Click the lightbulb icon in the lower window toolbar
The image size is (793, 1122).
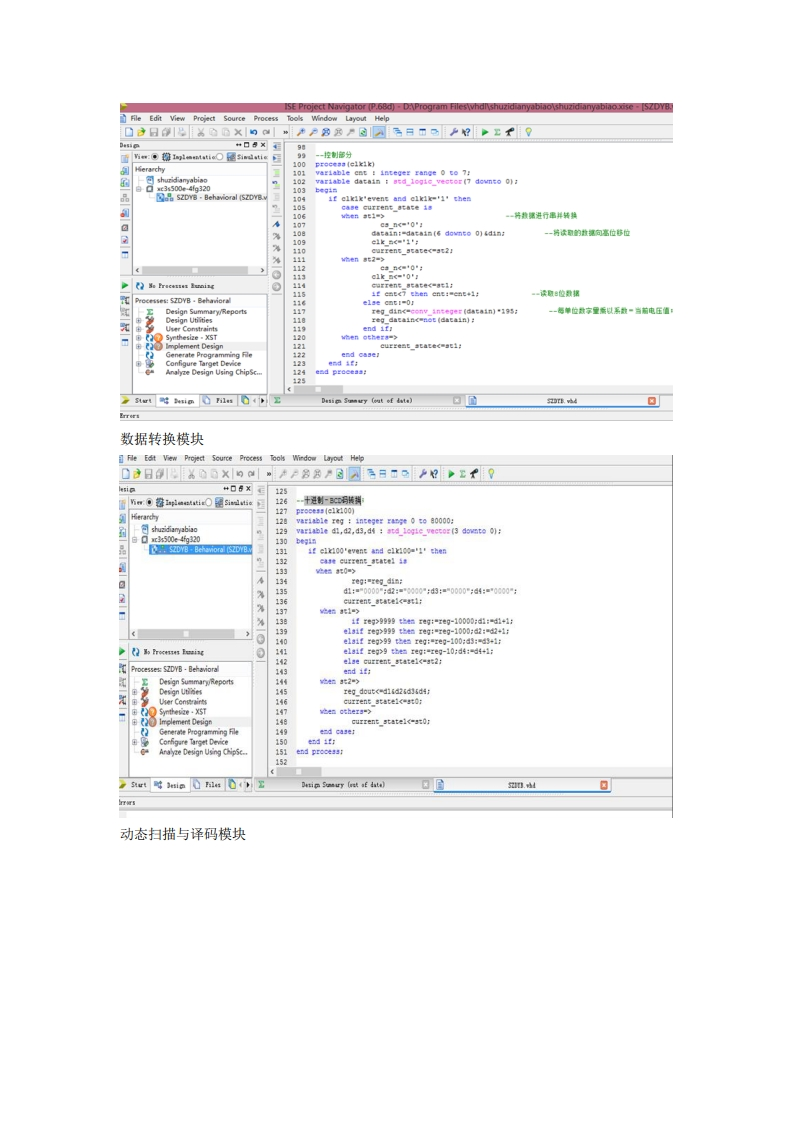point(490,473)
